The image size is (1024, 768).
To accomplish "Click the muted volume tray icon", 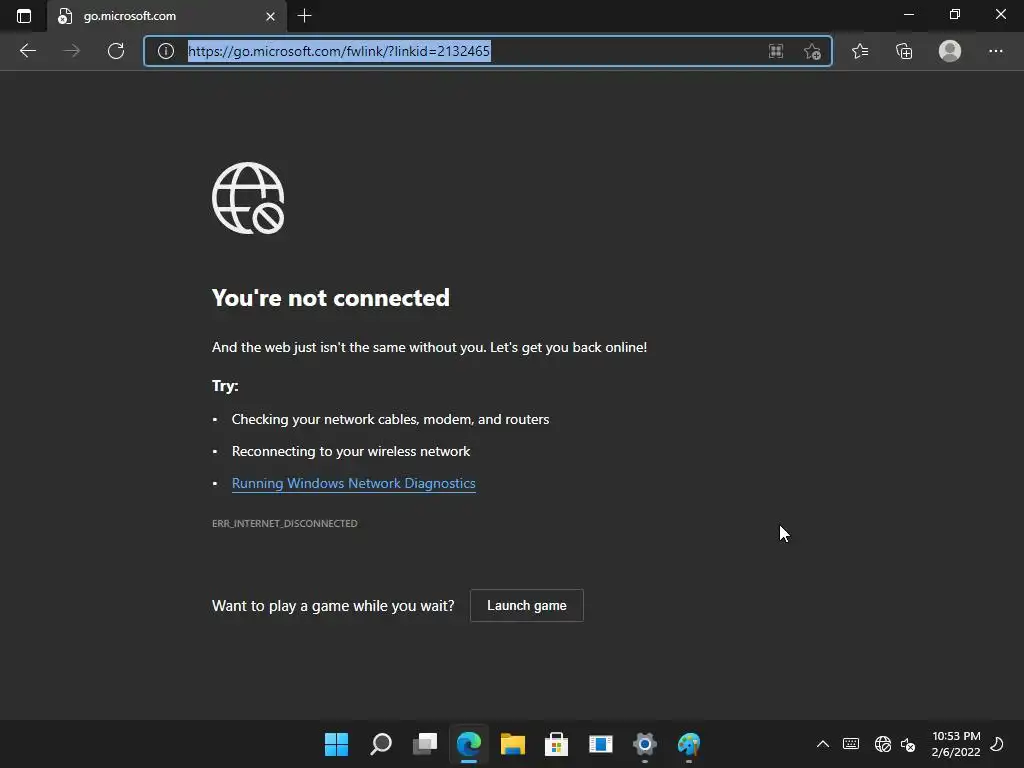I will (x=908, y=744).
